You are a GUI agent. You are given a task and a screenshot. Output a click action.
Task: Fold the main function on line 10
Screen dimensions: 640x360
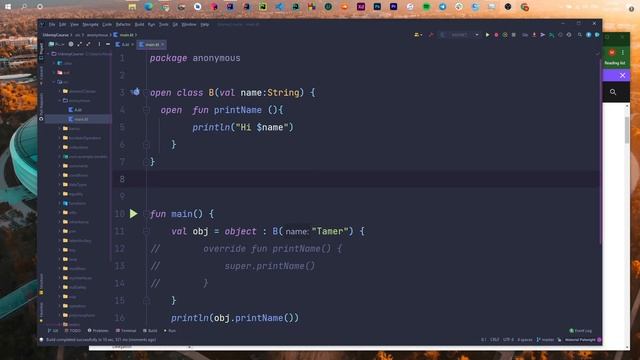(x=146, y=214)
